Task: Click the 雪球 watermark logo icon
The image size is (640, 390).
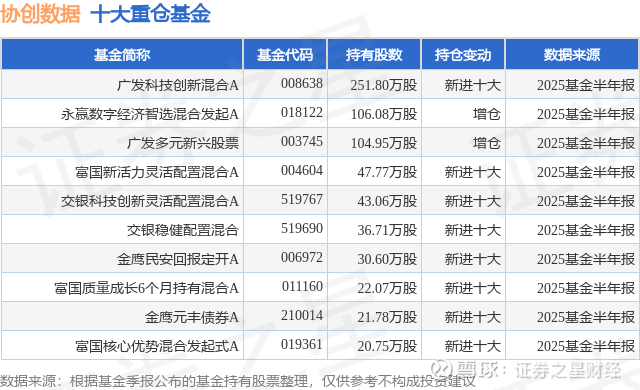Action: (442, 369)
